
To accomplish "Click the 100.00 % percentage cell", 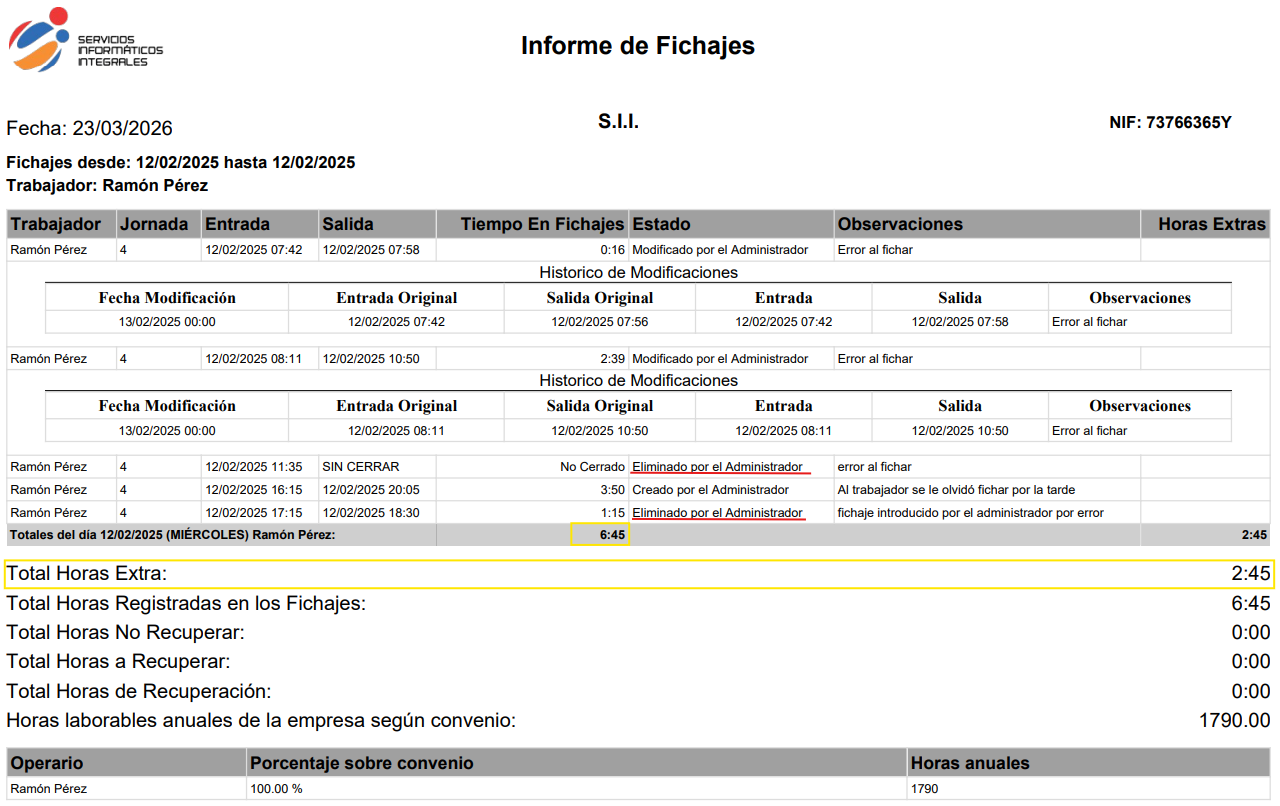I will (277, 789).
